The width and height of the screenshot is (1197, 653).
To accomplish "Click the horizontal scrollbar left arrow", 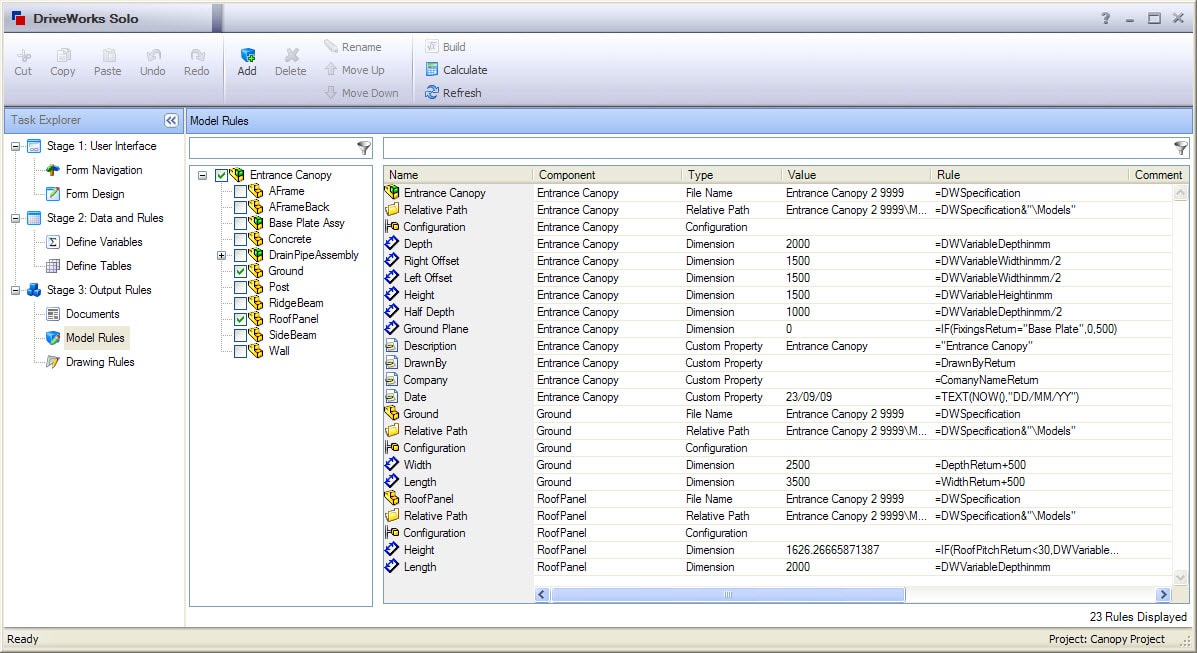I will click(x=542, y=594).
